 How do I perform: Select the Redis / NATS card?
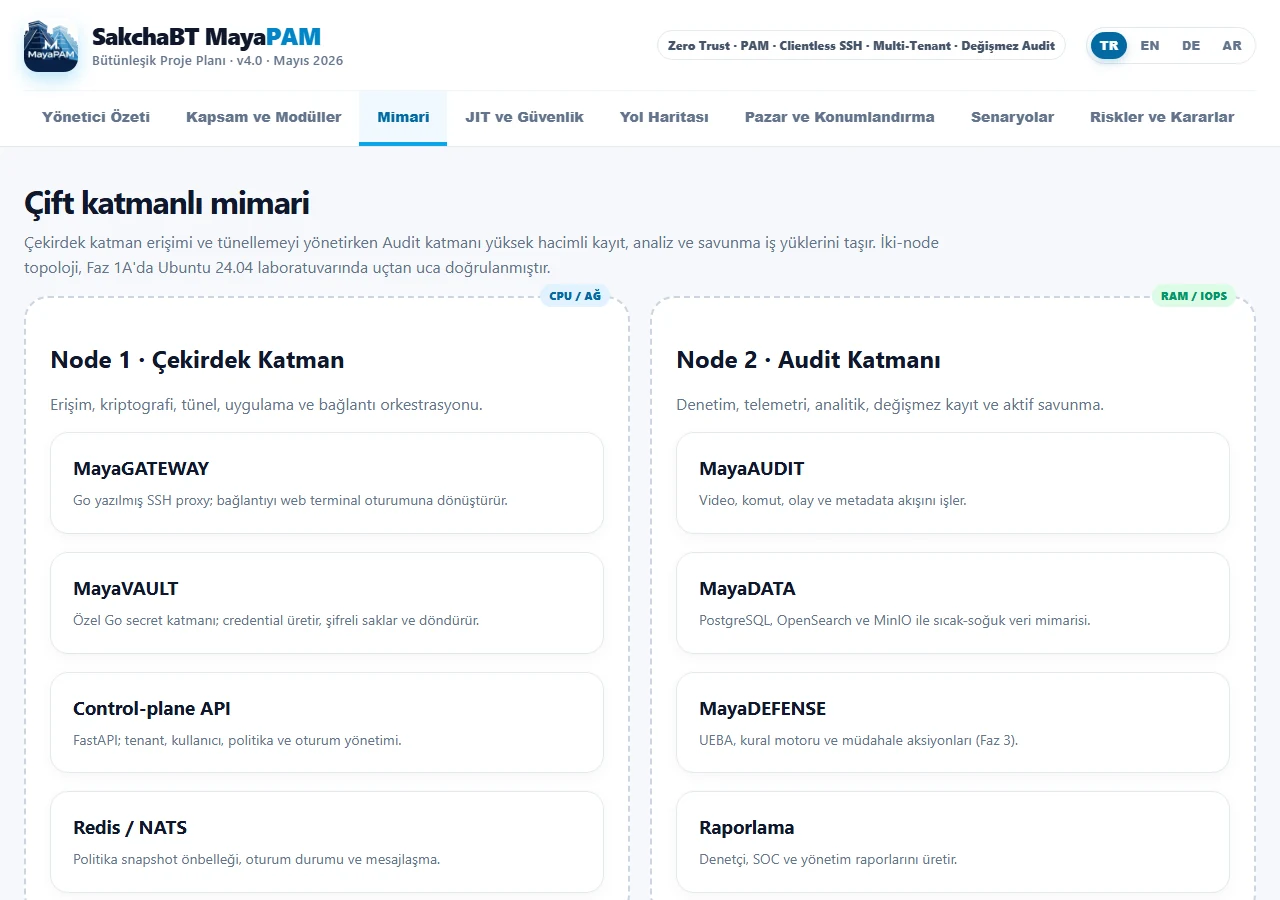click(327, 842)
